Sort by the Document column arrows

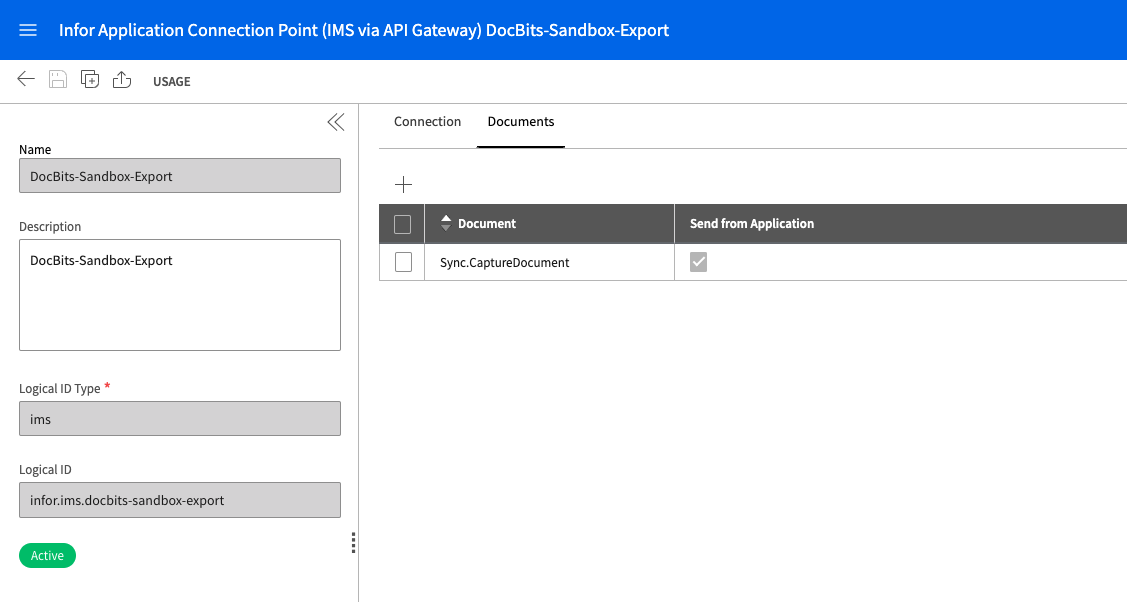pos(446,224)
